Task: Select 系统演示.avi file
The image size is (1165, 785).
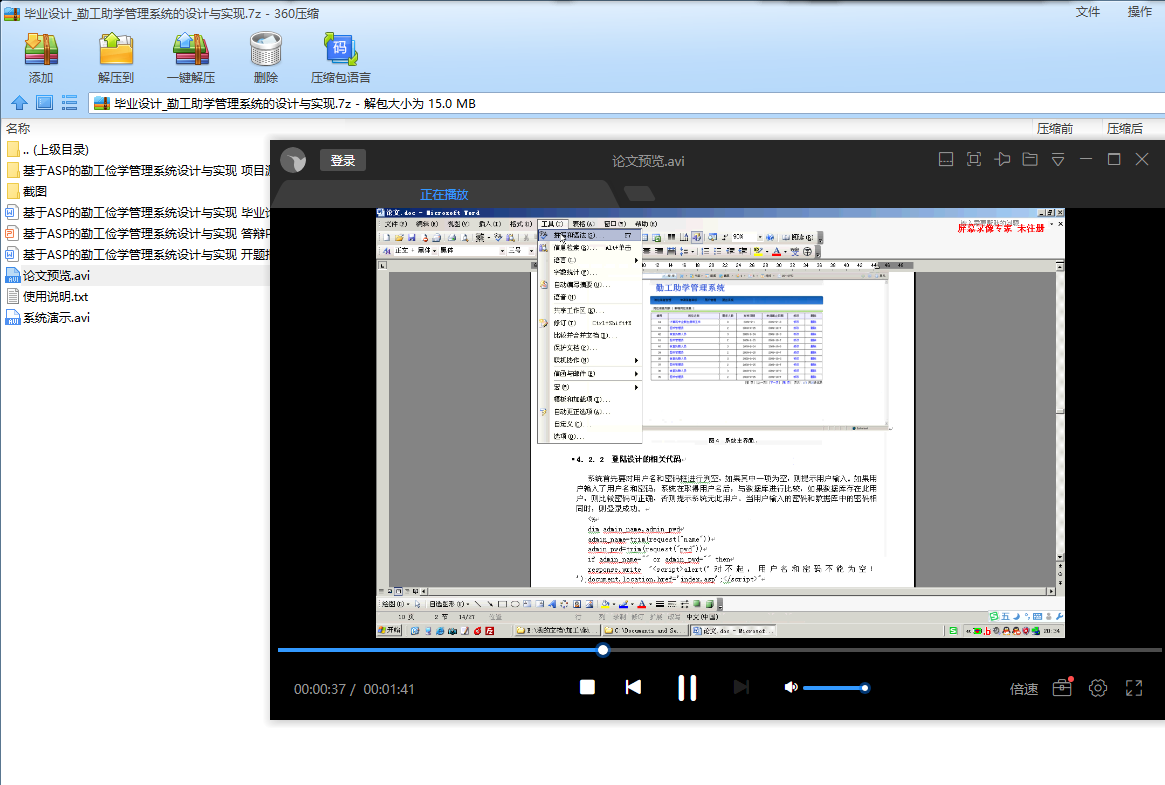Action: [48, 318]
